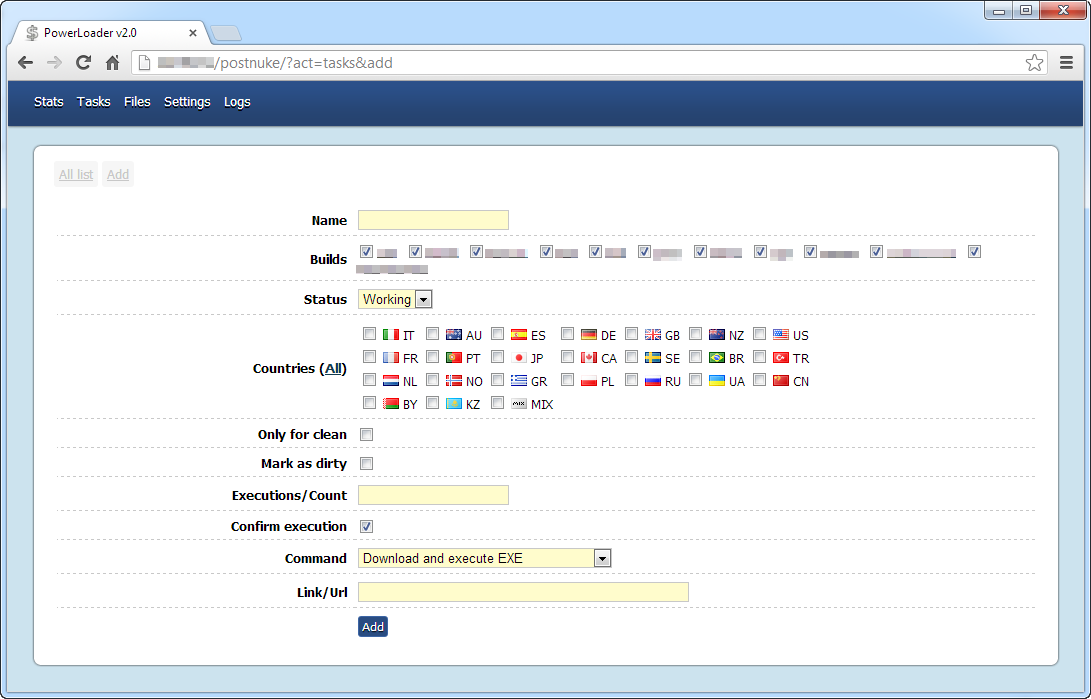Tick the NO country checkbox

pyautogui.click(x=432, y=380)
